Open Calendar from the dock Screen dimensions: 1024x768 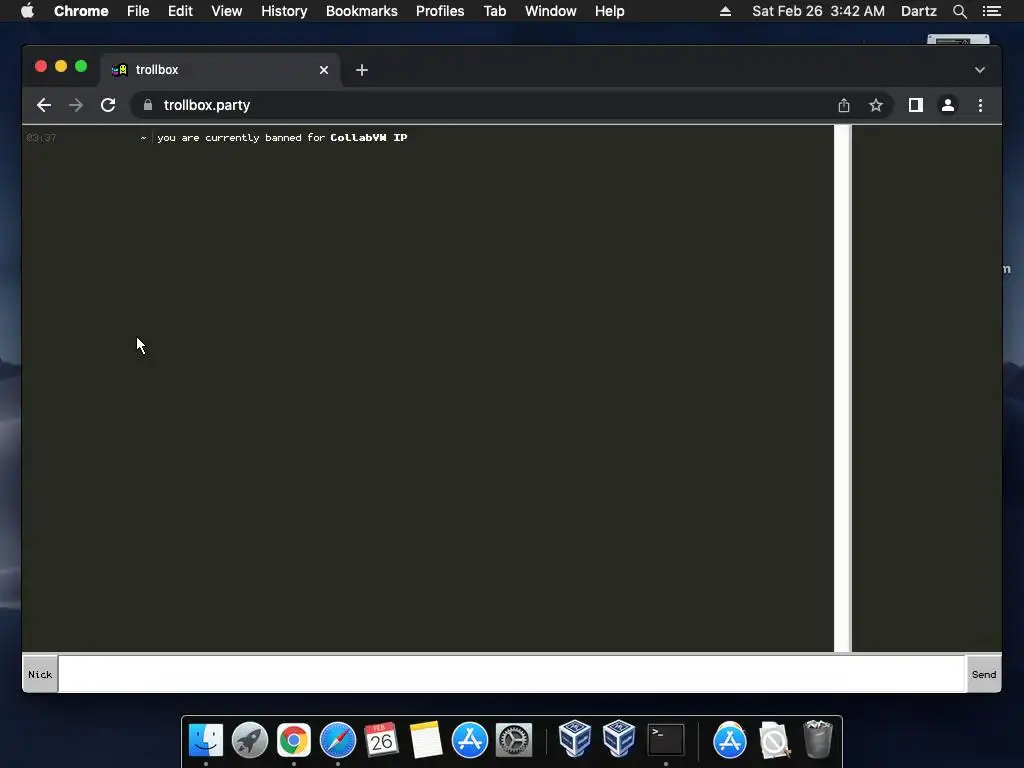tap(381, 741)
